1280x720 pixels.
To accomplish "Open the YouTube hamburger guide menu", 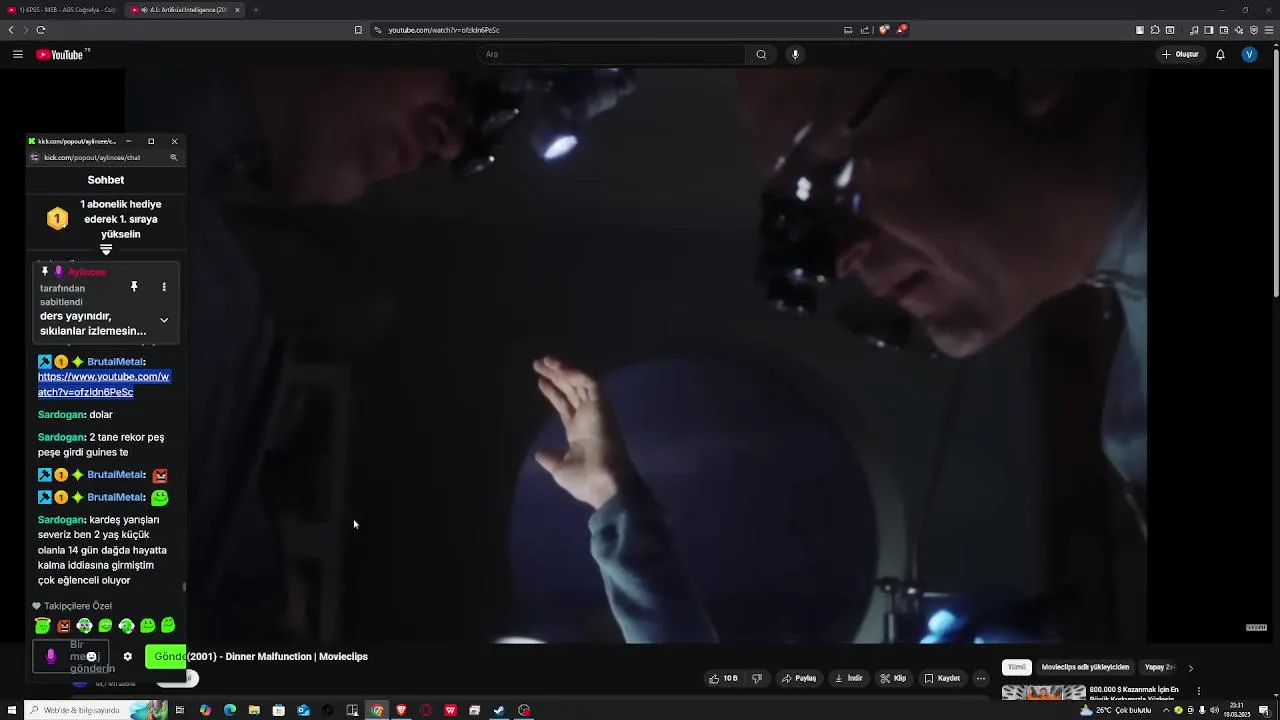I will [x=17, y=54].
